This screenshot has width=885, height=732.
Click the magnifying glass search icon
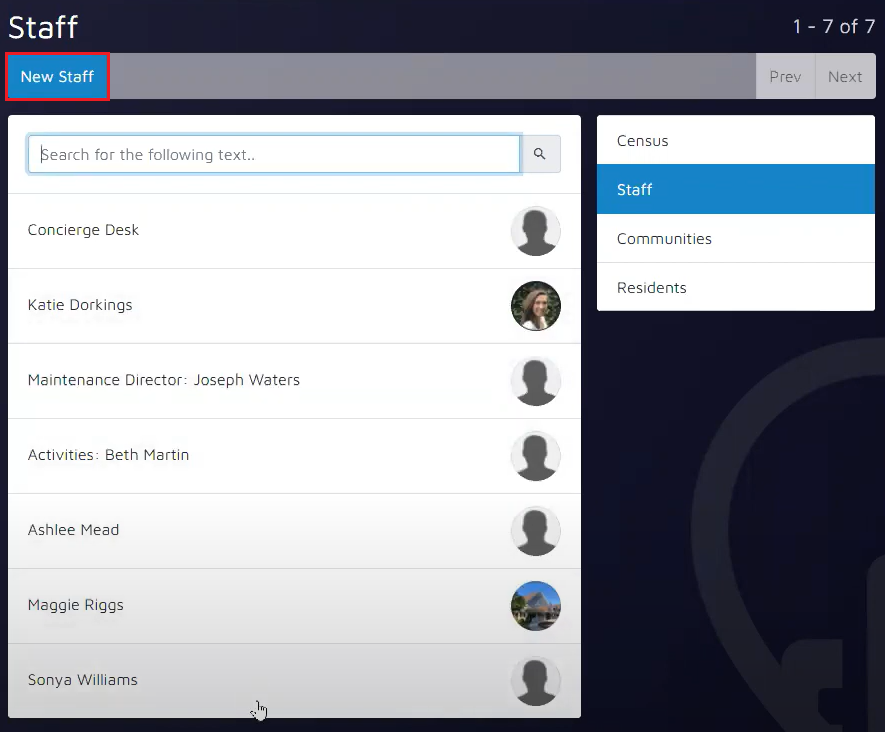(540, 155)
